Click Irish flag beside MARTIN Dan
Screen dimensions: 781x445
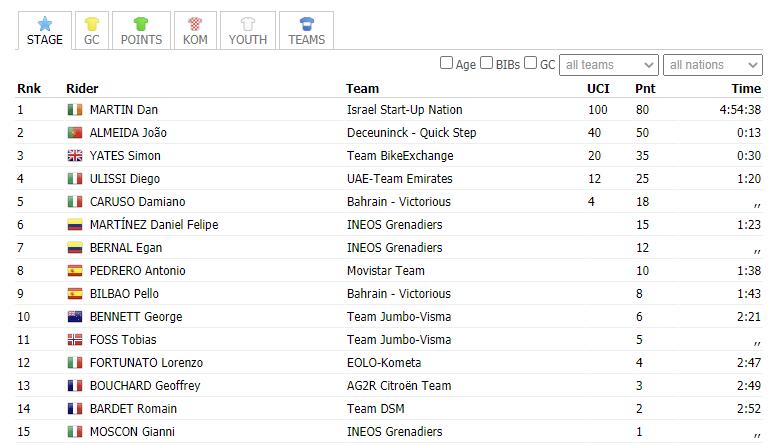point(75,110)
